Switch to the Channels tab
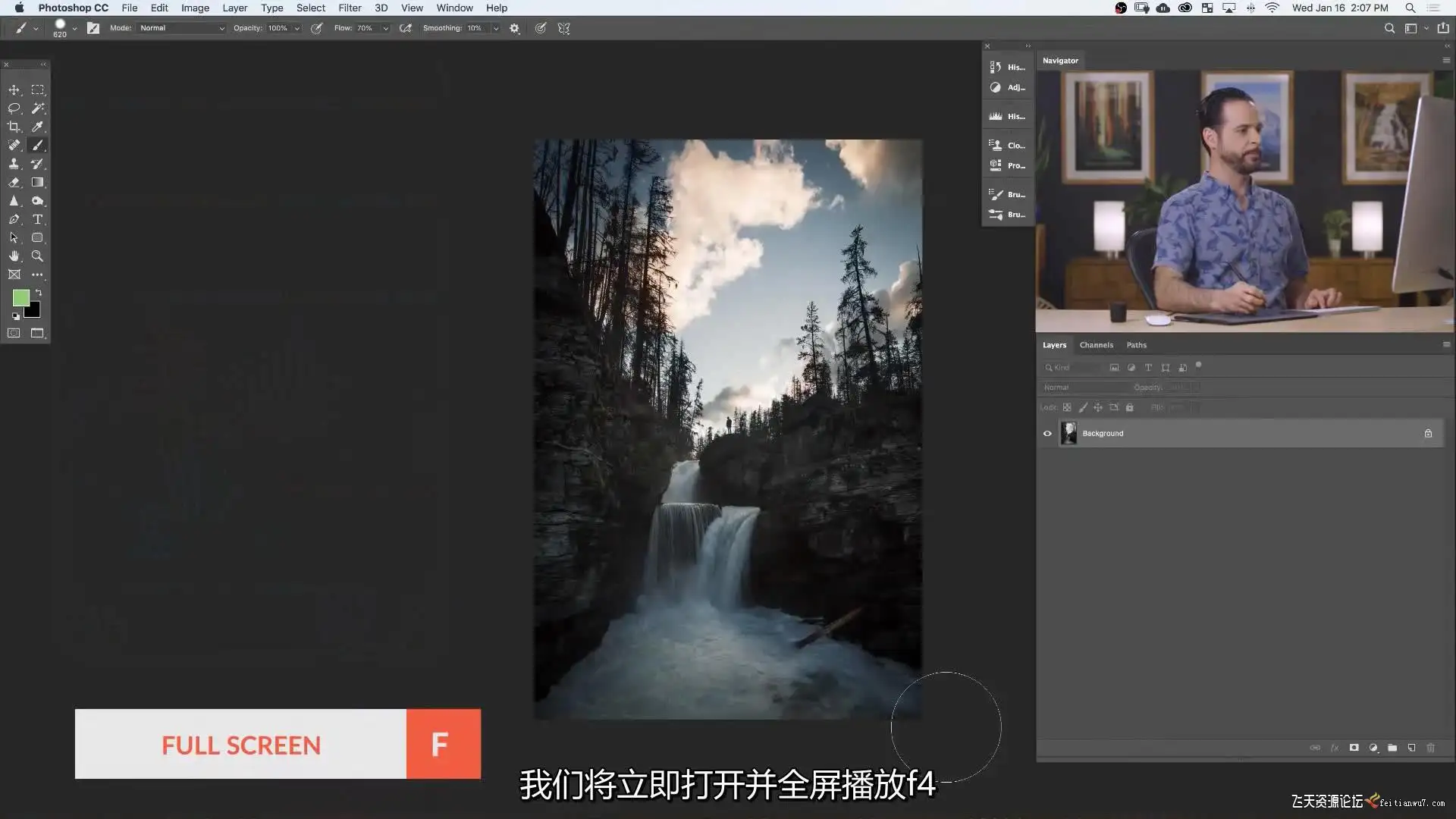This screenshot has height=819, width=1456. click(x=1096, y=345)
